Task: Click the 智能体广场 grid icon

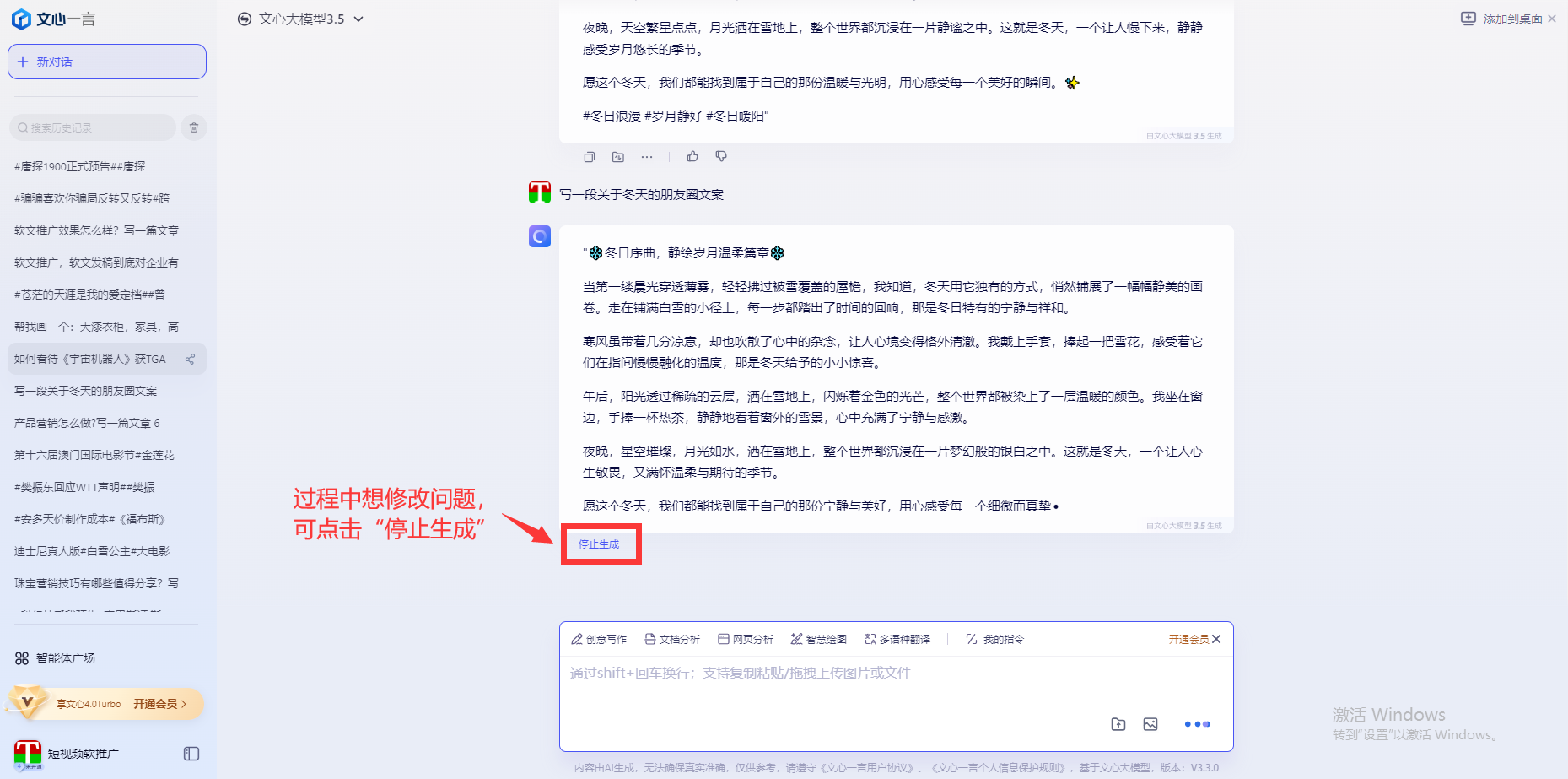Action: coord(22,658)
